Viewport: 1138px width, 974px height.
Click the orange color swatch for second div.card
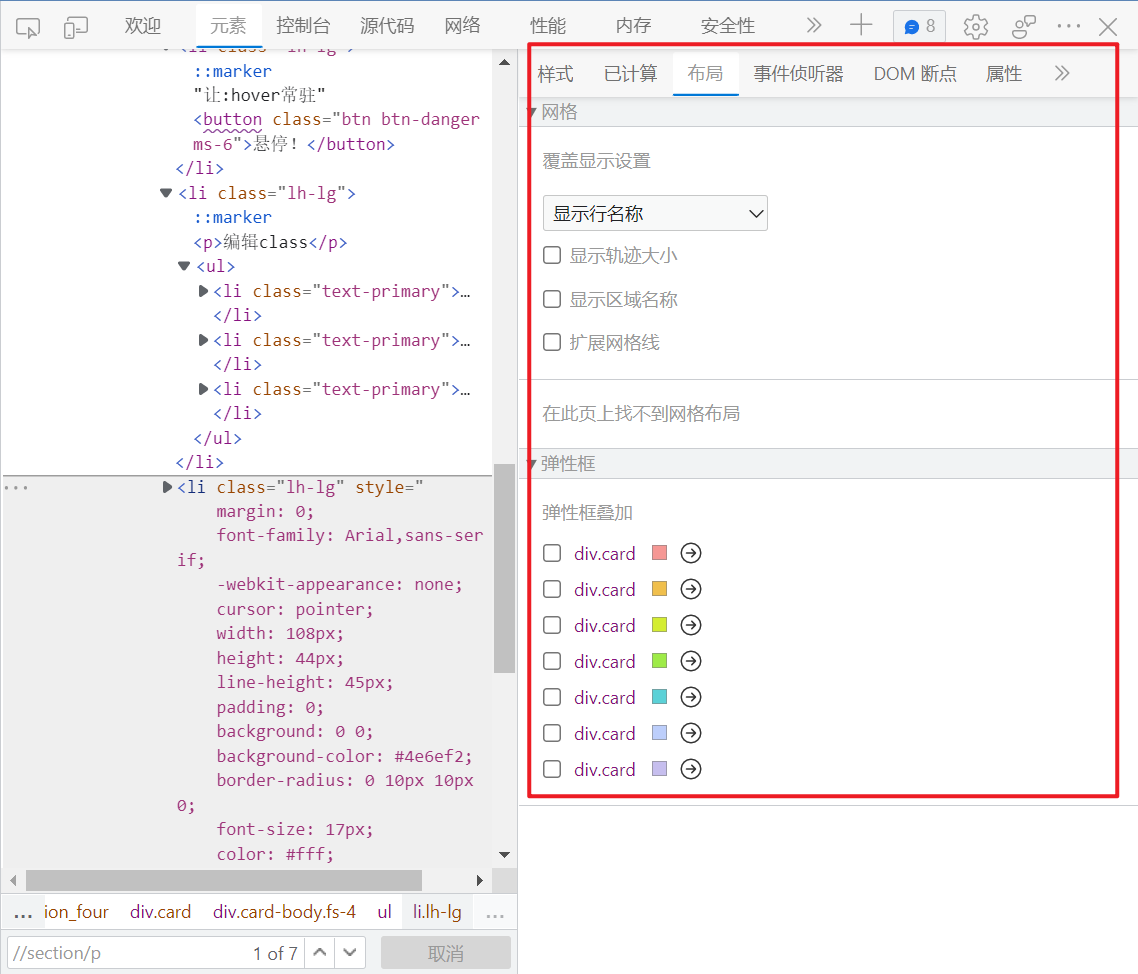(658, 589)
